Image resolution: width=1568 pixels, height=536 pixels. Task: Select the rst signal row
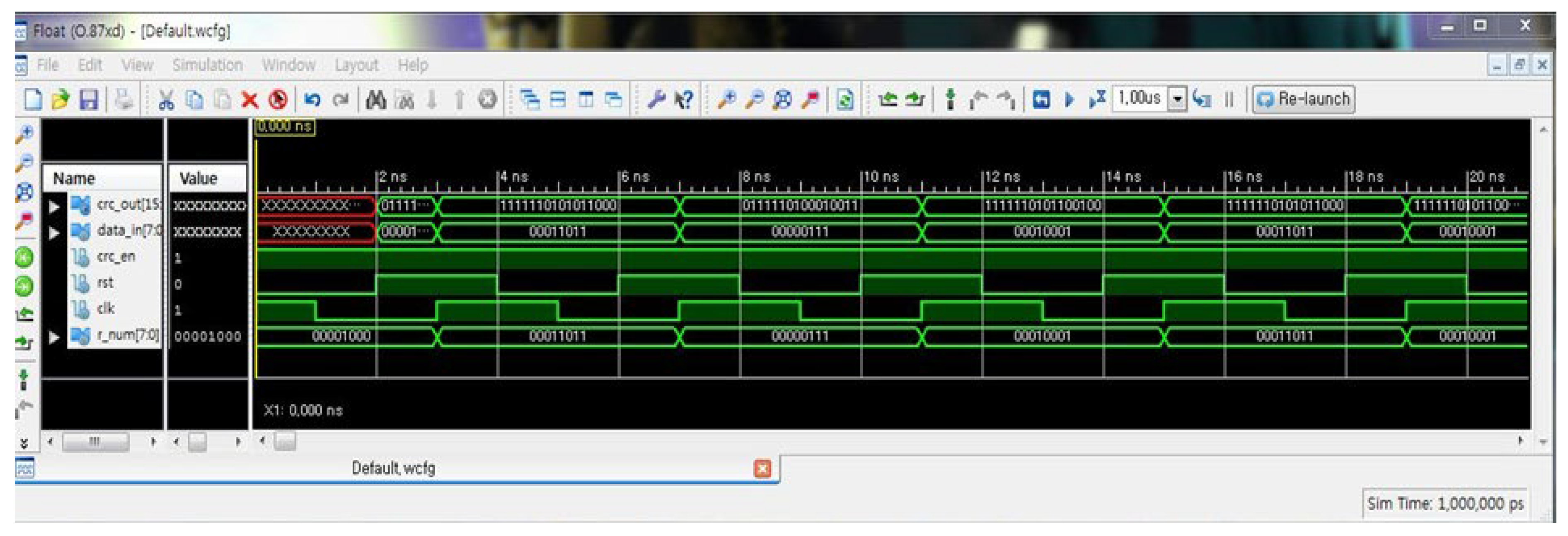(105, 283)
